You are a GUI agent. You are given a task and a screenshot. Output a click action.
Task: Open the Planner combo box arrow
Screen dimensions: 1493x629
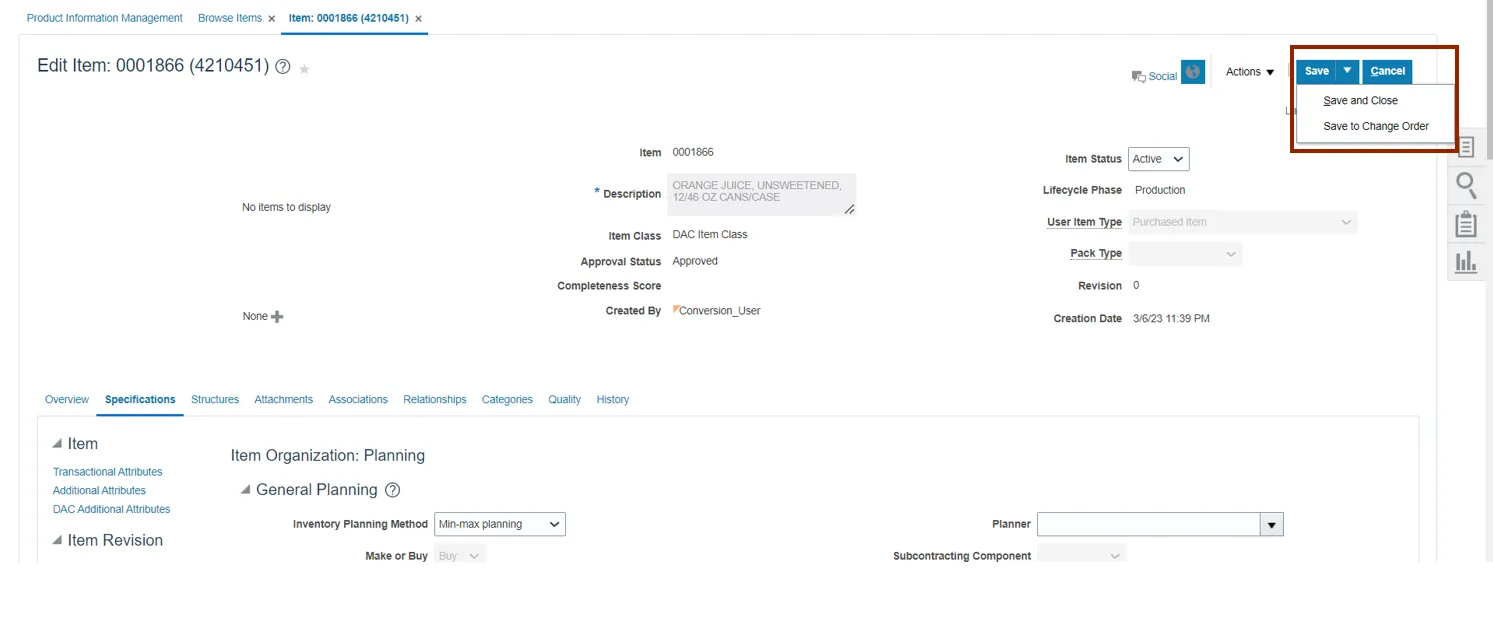1271,525
